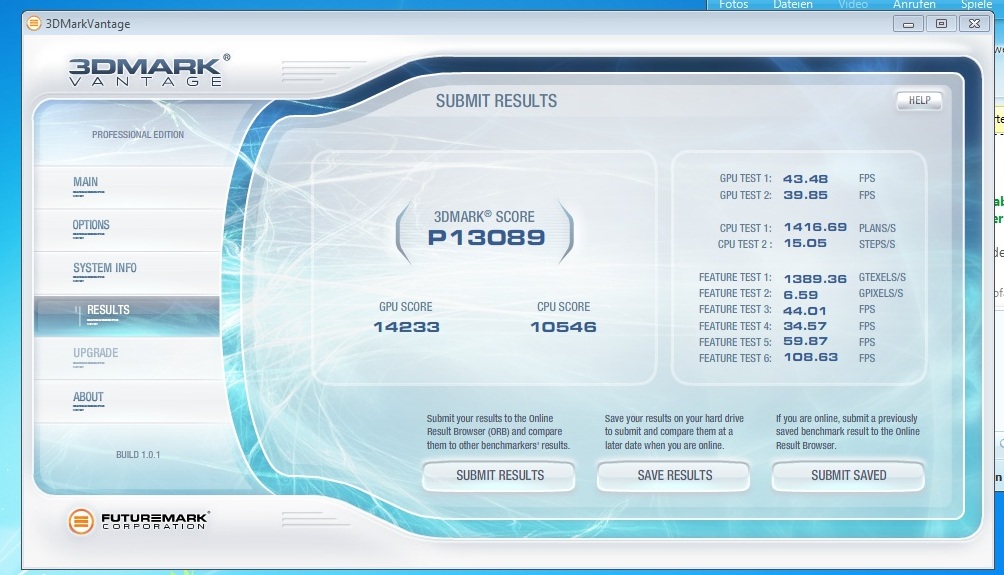Click the Online Result Browser description text
The height and width of the screenshot is (575, 1004).
click(498, 432)
